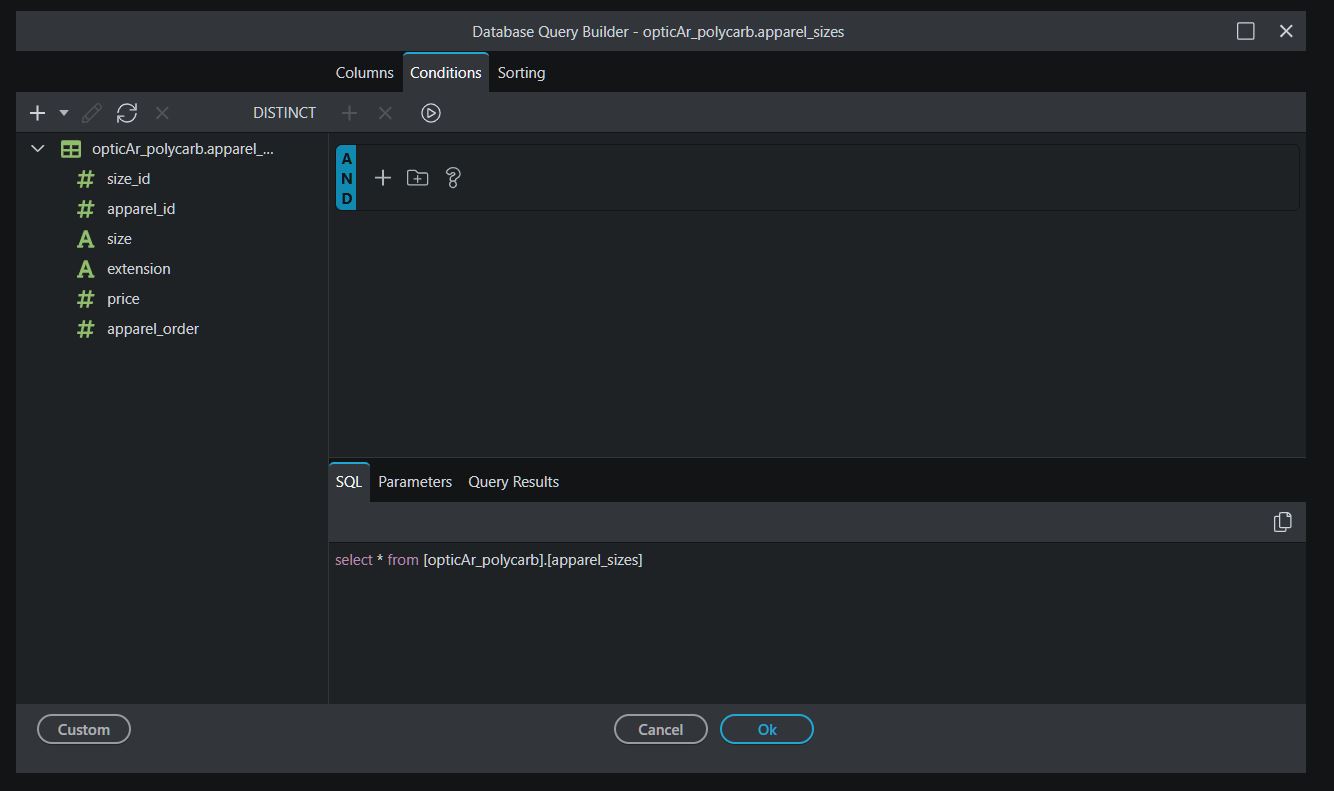Toggle the AND condition group operator

coord(346,179)
